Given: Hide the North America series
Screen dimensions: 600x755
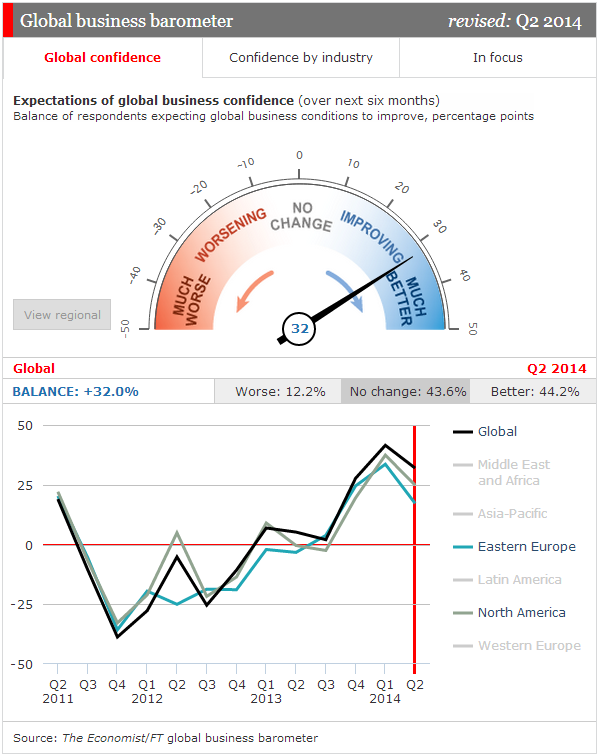Looking at the screenshot, I should (x=520, y=613).
